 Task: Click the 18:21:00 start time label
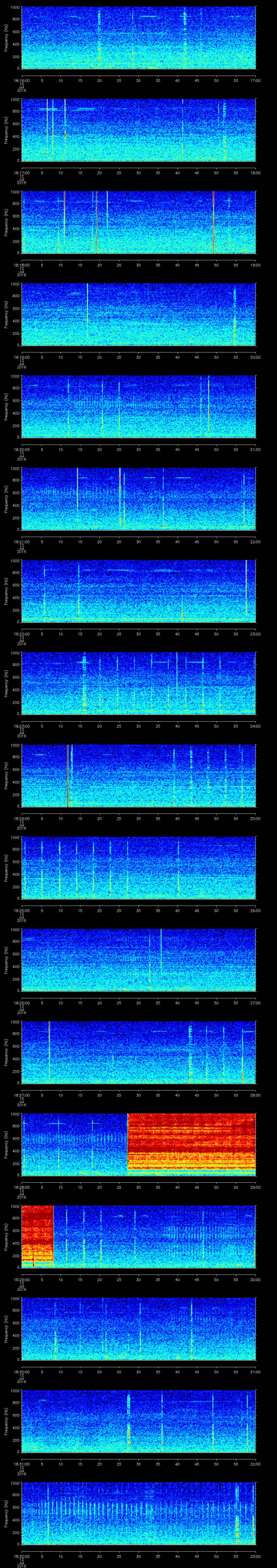[21, 542]
